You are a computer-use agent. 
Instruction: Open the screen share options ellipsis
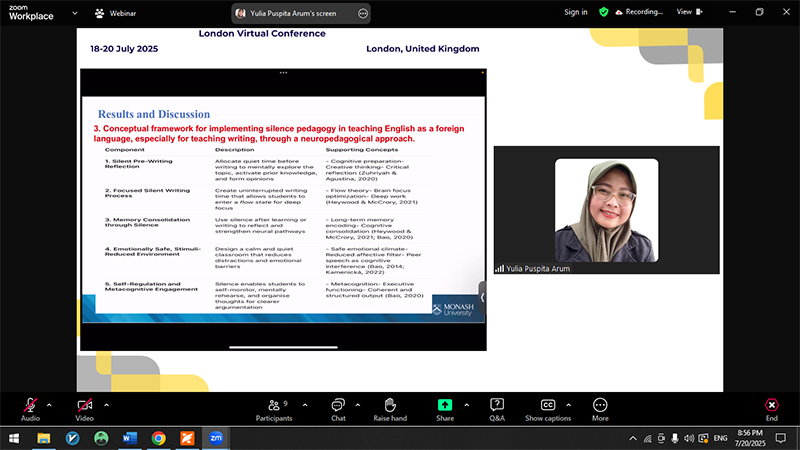(x=363, y=13)
